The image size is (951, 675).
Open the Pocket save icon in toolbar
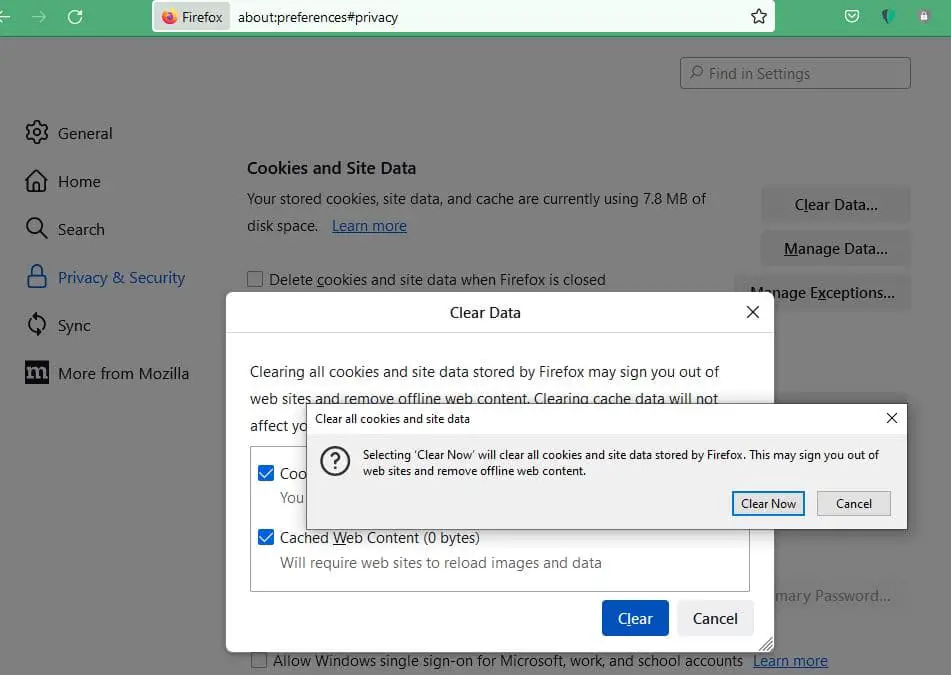(852, 17)
